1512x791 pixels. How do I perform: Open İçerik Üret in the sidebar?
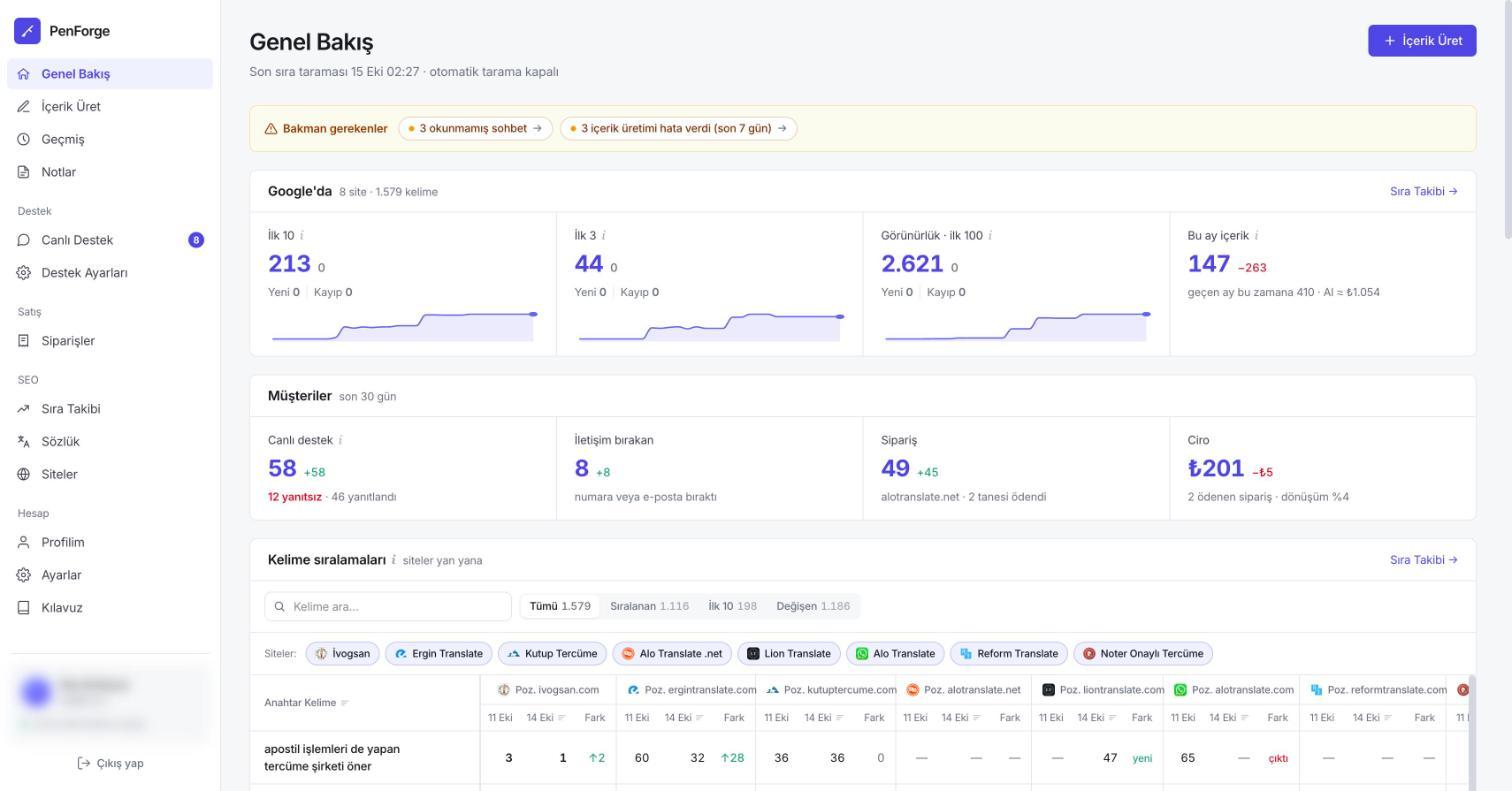click(x=110, y=107)
